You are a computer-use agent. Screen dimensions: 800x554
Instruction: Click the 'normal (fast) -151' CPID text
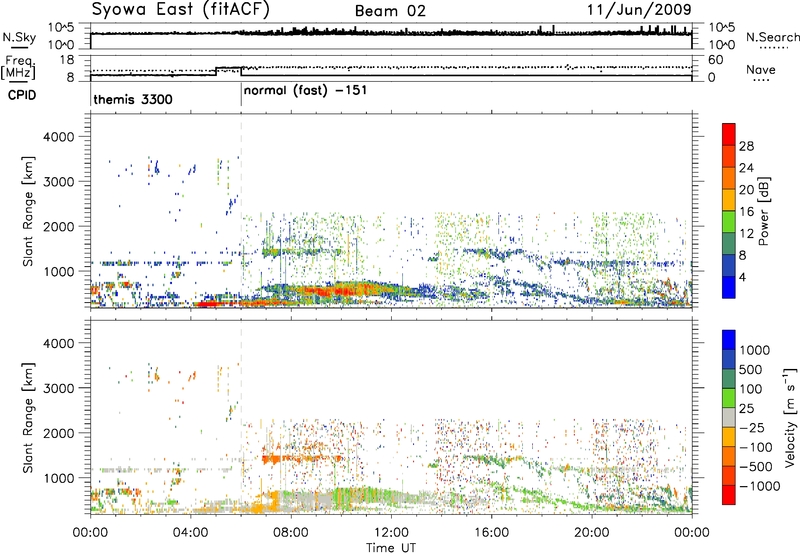[305, 91]
